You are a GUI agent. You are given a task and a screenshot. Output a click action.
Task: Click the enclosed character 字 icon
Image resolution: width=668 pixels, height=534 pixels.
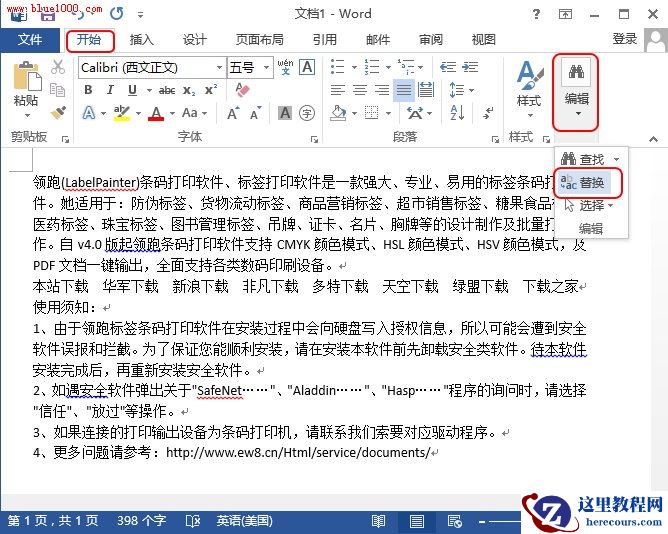coord(307,113)
